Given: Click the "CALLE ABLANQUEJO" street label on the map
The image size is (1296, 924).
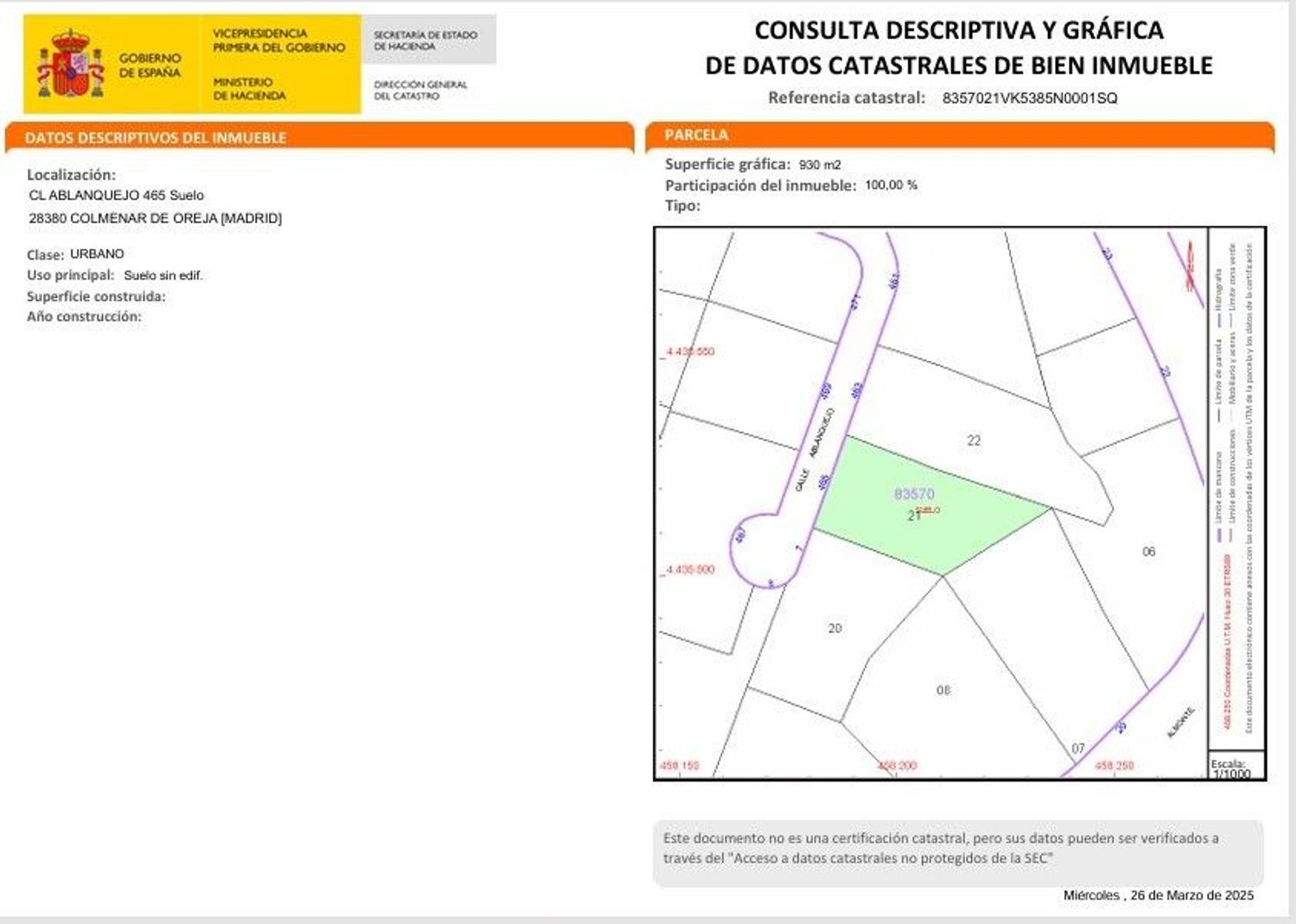Looking at the screenshot, I should pyautogui.click(x=814, y=451).
